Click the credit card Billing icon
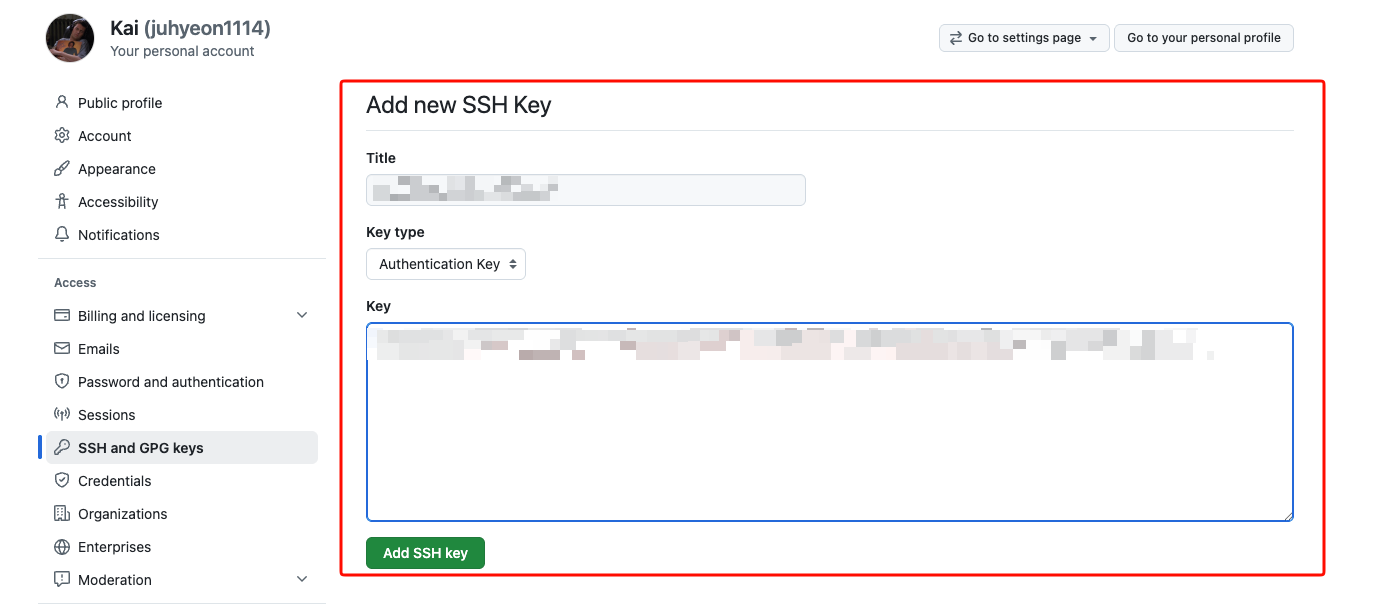Viewport: 1399px width, 614px height. pyautogui.click(x=62, y=315)
